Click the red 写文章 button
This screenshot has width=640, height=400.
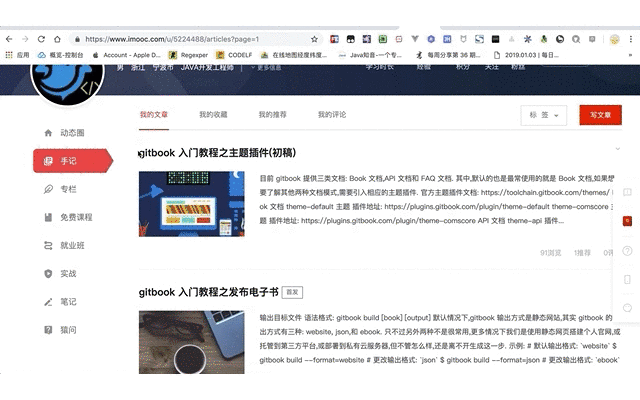(x=600, y=115)
